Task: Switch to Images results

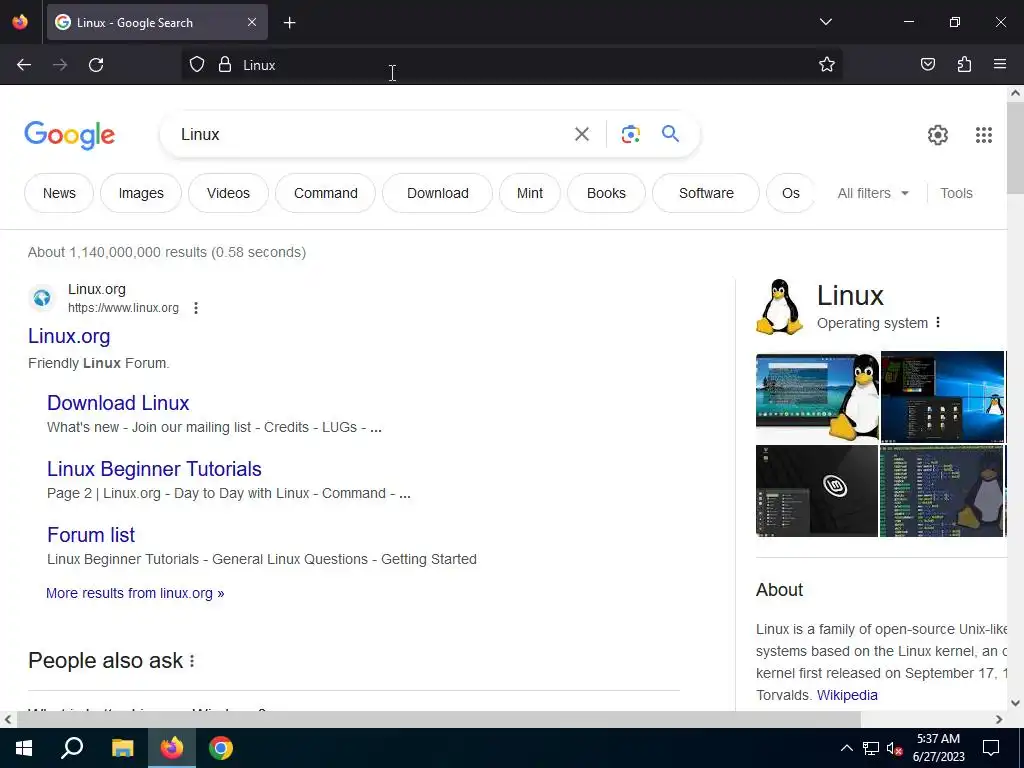Action: [141, 193]
